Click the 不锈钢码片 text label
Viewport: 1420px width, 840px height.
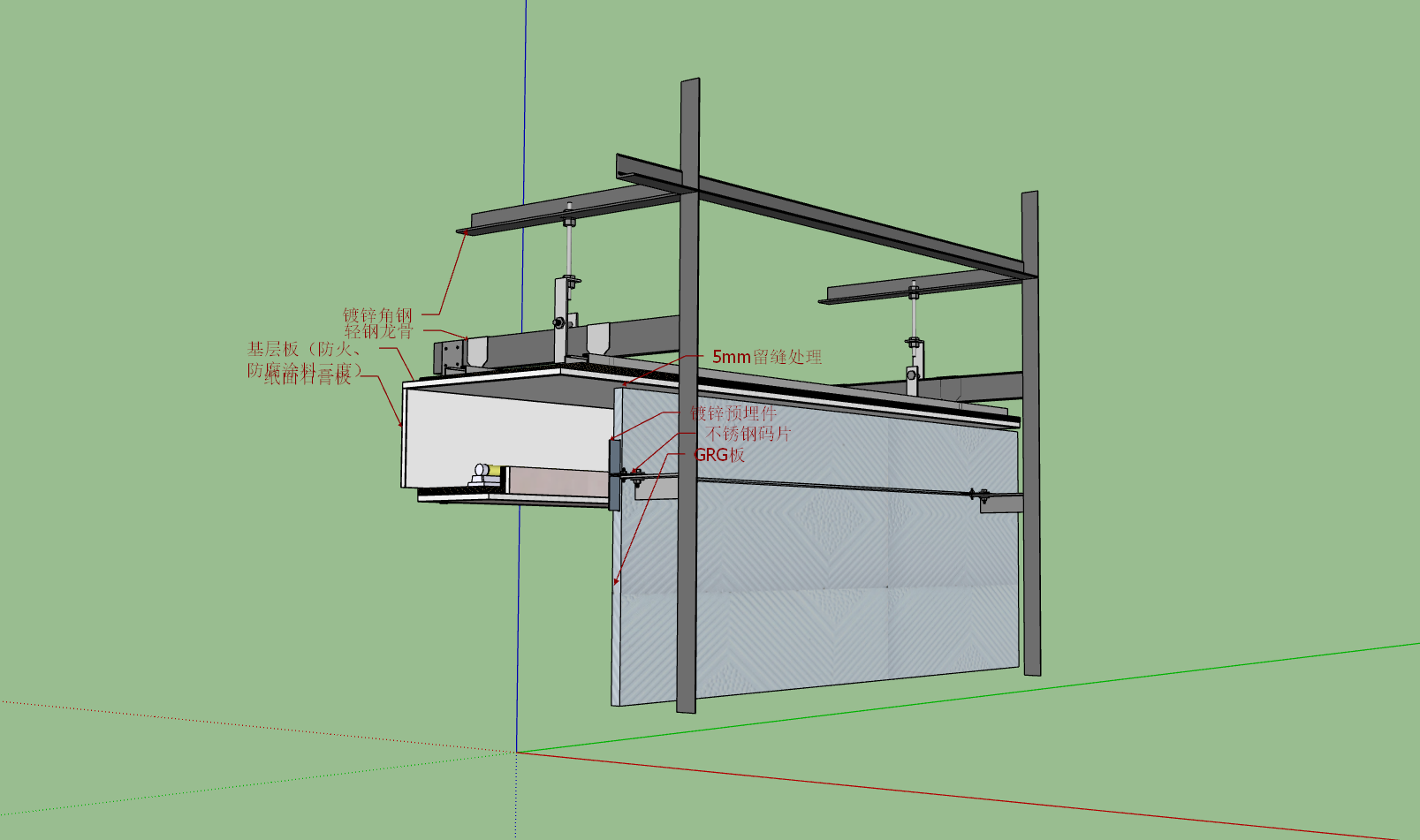748,434
